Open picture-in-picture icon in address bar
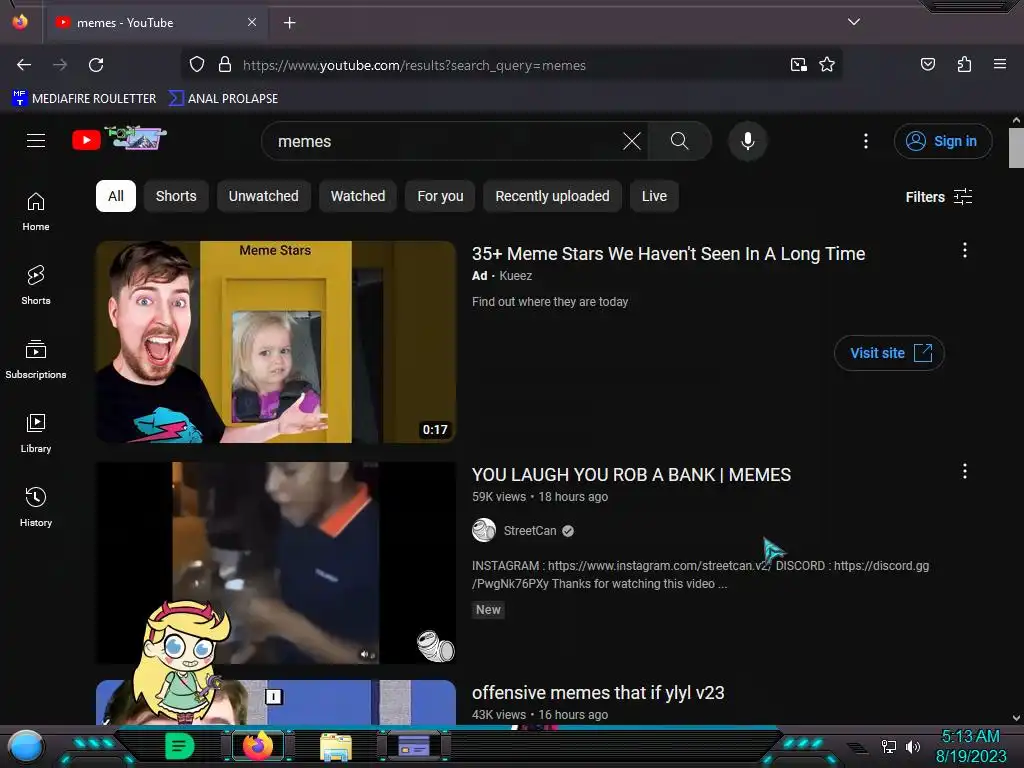 pyautogui.click(x=799, y=65)
